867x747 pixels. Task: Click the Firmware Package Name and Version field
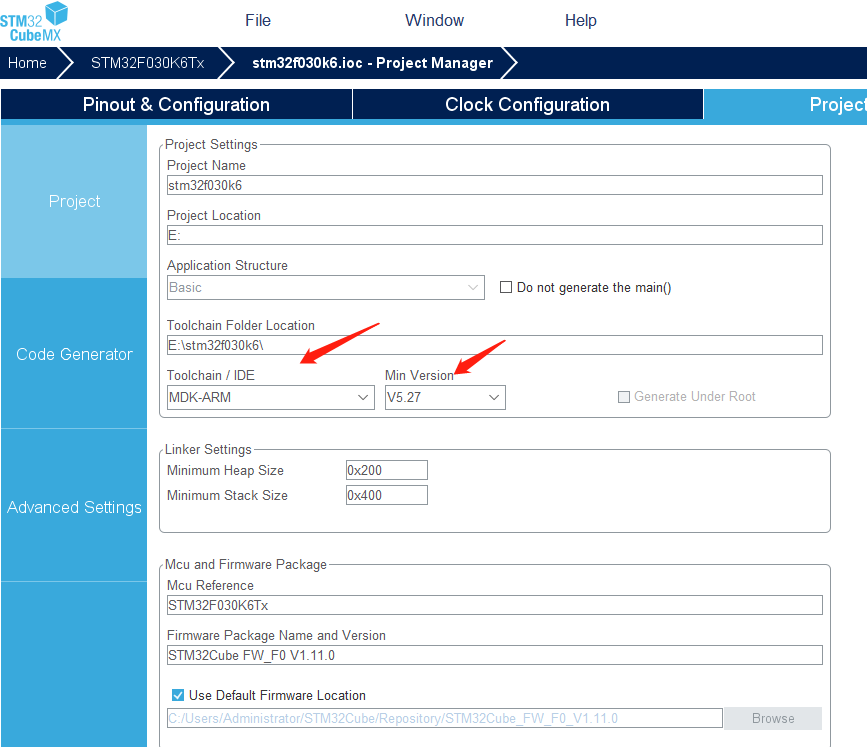pyautogui.click(x=494, y=655)
